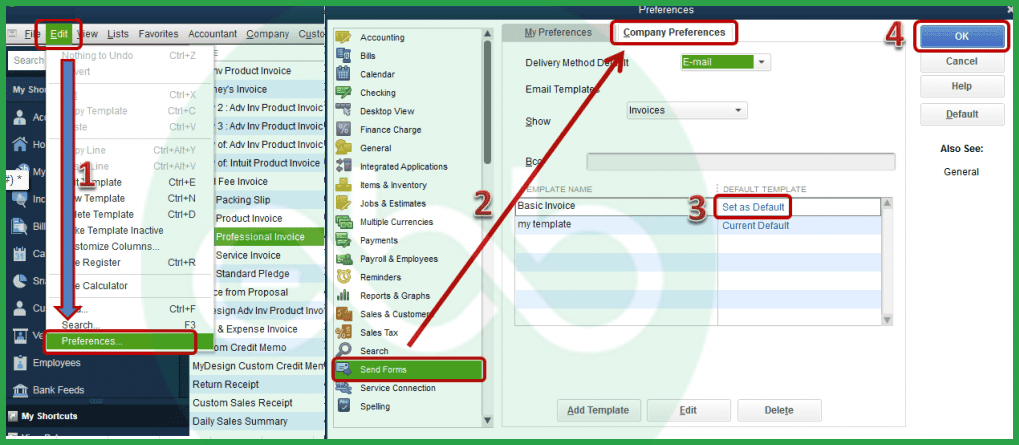This screenshot has height=445, width=1019.
Task: Click the template table scroll down arrow
Action: [x=886, y=319]
